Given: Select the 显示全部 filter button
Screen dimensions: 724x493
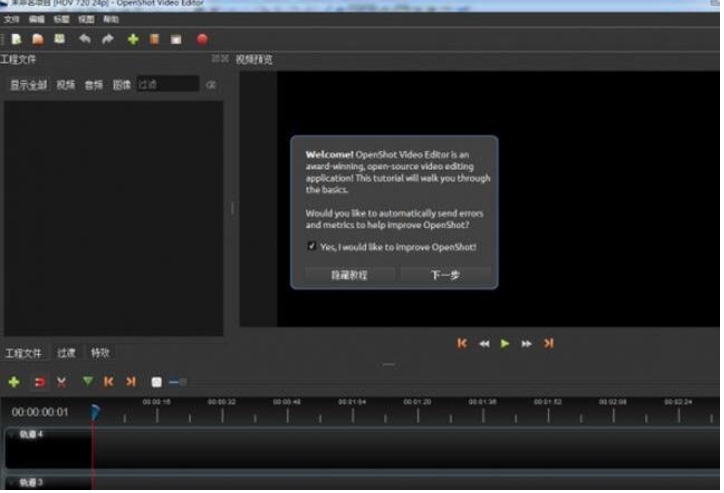Looking at the screenshot, I should pyautogui.click(x=28, y=85).
